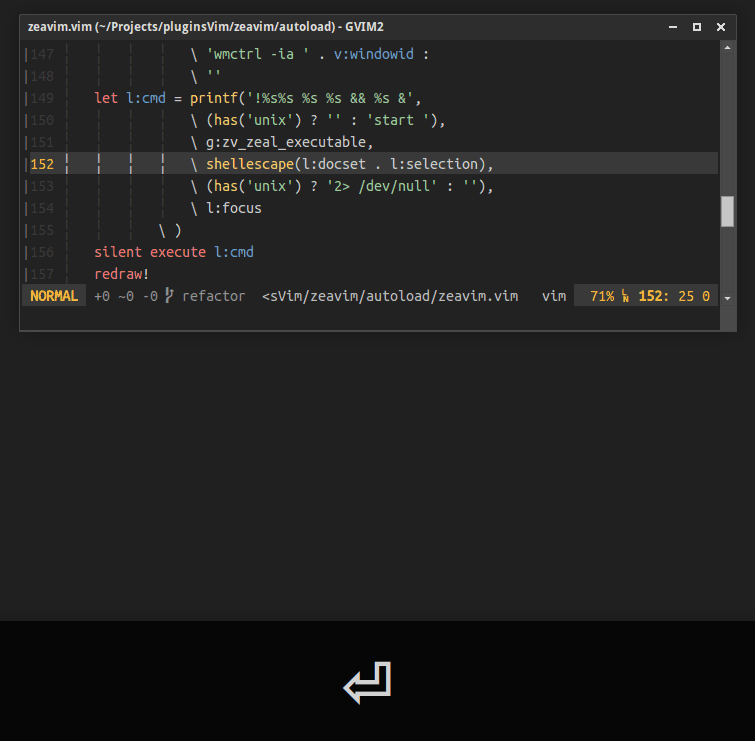Image resolution: width=755 pixels, height=741 pixels.
Task: Click the 71% position indicator
Action: coord(602,296)
